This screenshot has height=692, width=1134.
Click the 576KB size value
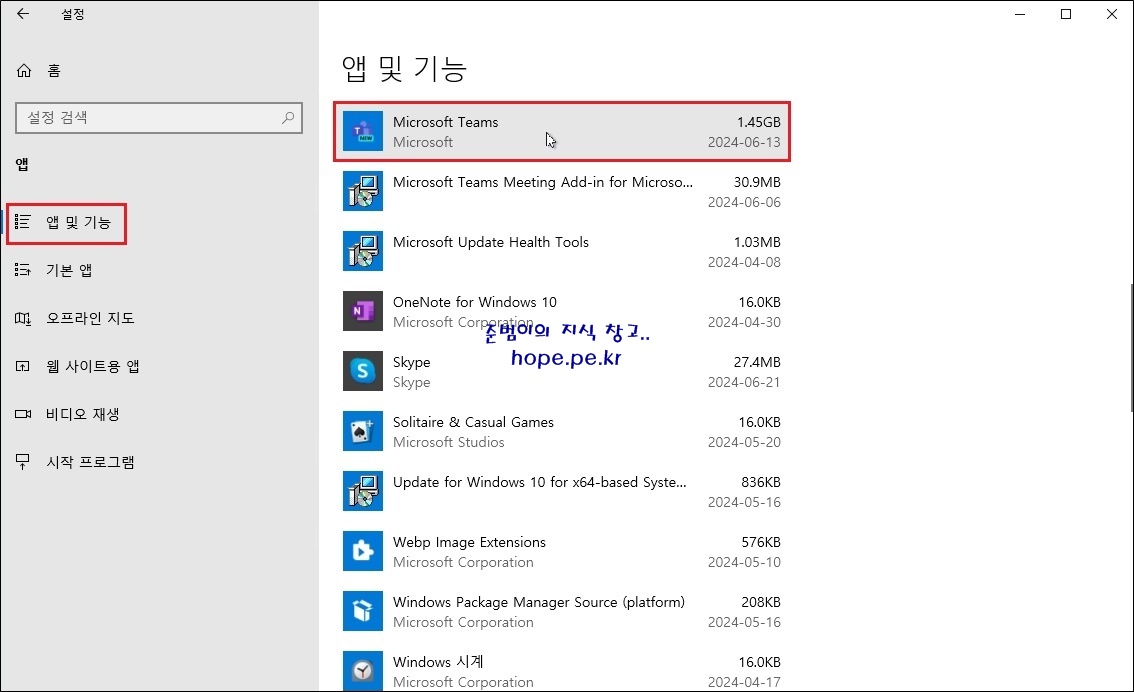761,542
